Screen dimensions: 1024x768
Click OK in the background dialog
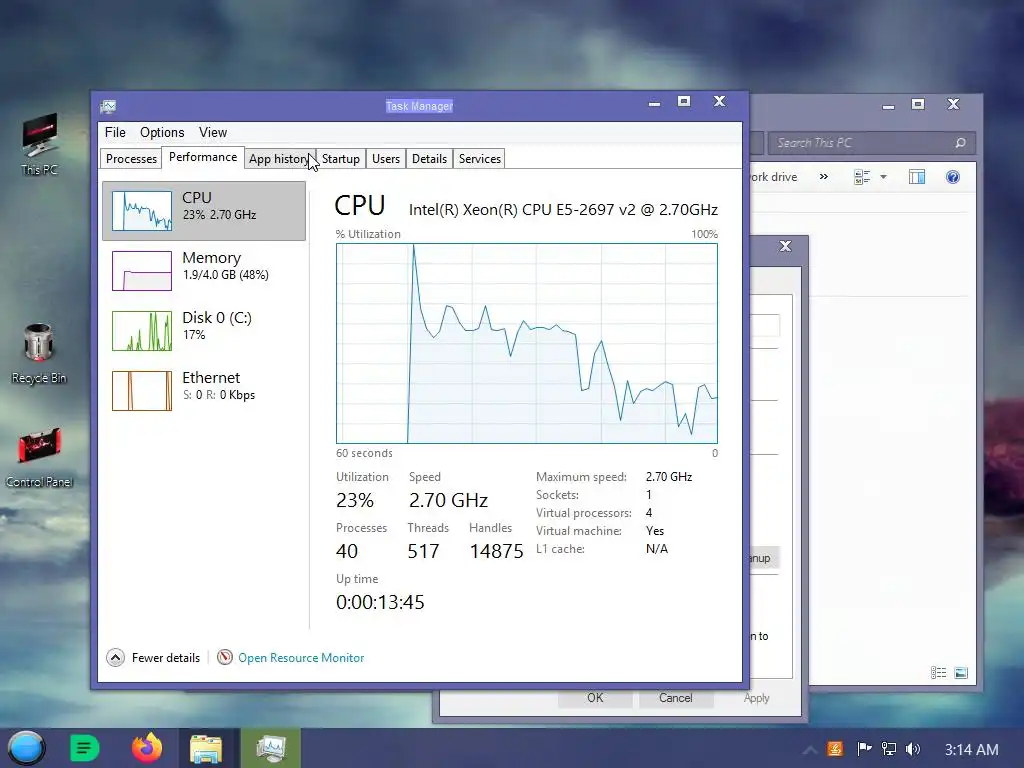click(595, 698)
